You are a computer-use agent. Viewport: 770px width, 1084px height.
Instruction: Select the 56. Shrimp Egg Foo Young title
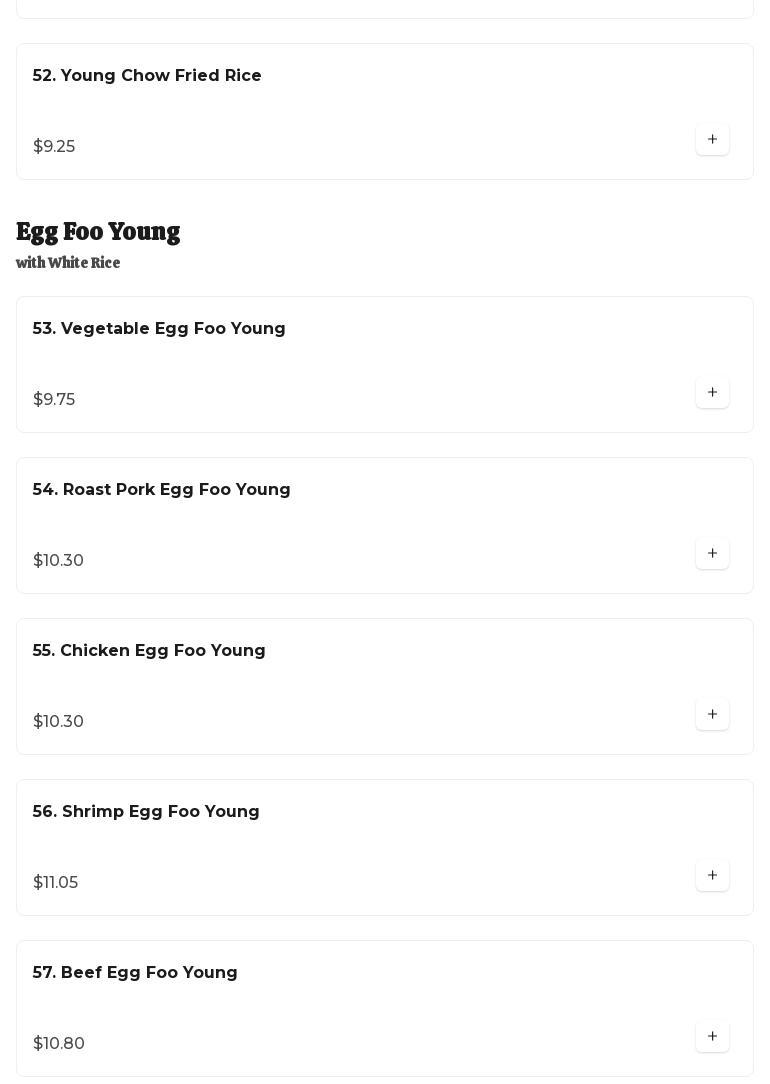coord(146,812)
